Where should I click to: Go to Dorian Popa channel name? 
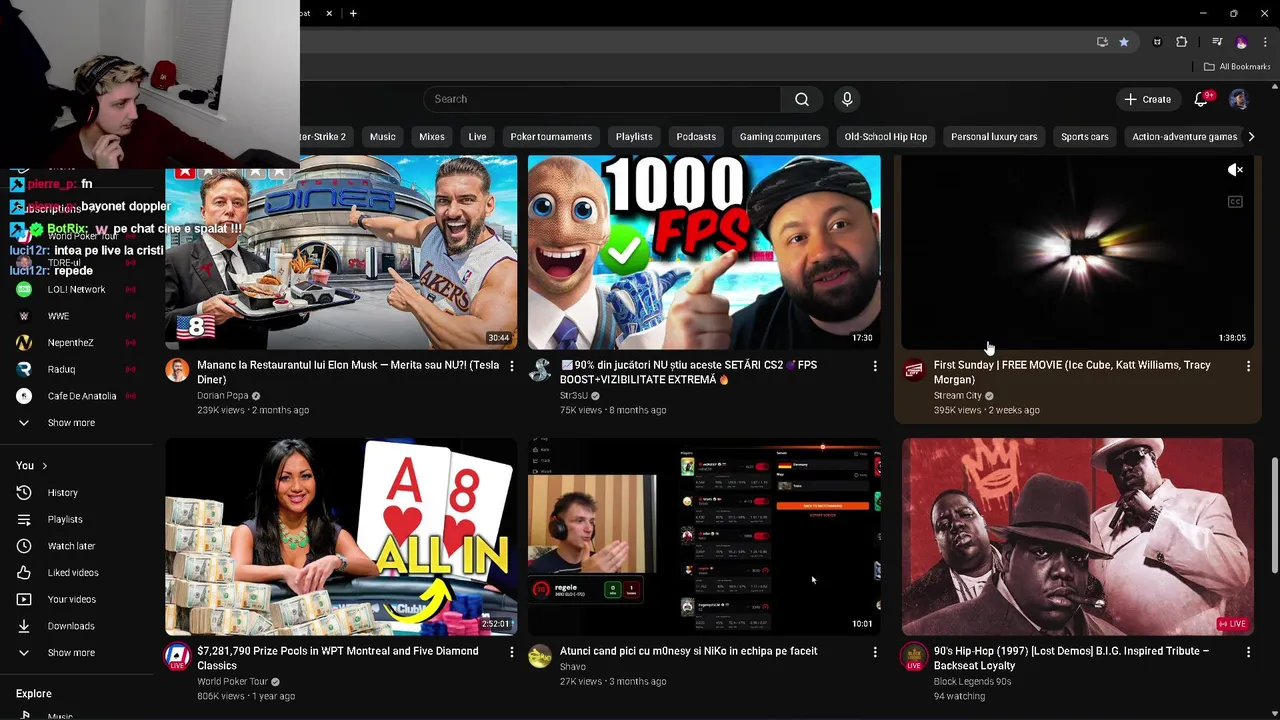pos(223,396)
